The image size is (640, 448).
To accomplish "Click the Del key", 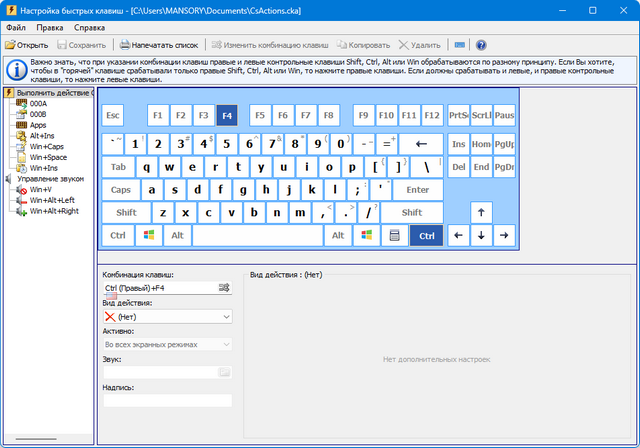I will pos(458,167).
